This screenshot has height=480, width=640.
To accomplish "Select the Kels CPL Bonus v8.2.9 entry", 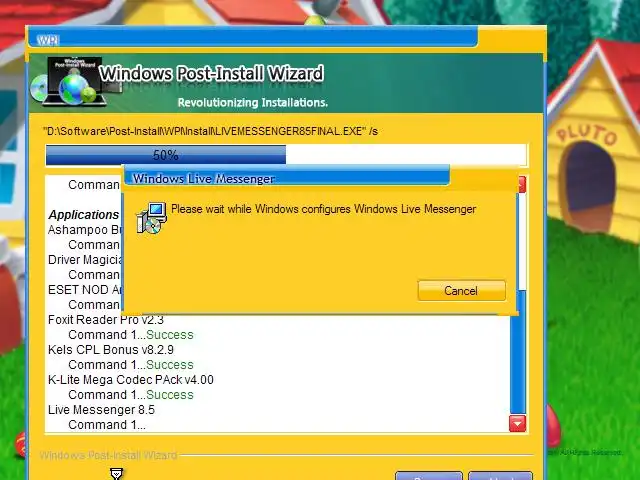I will coord(111,350).
